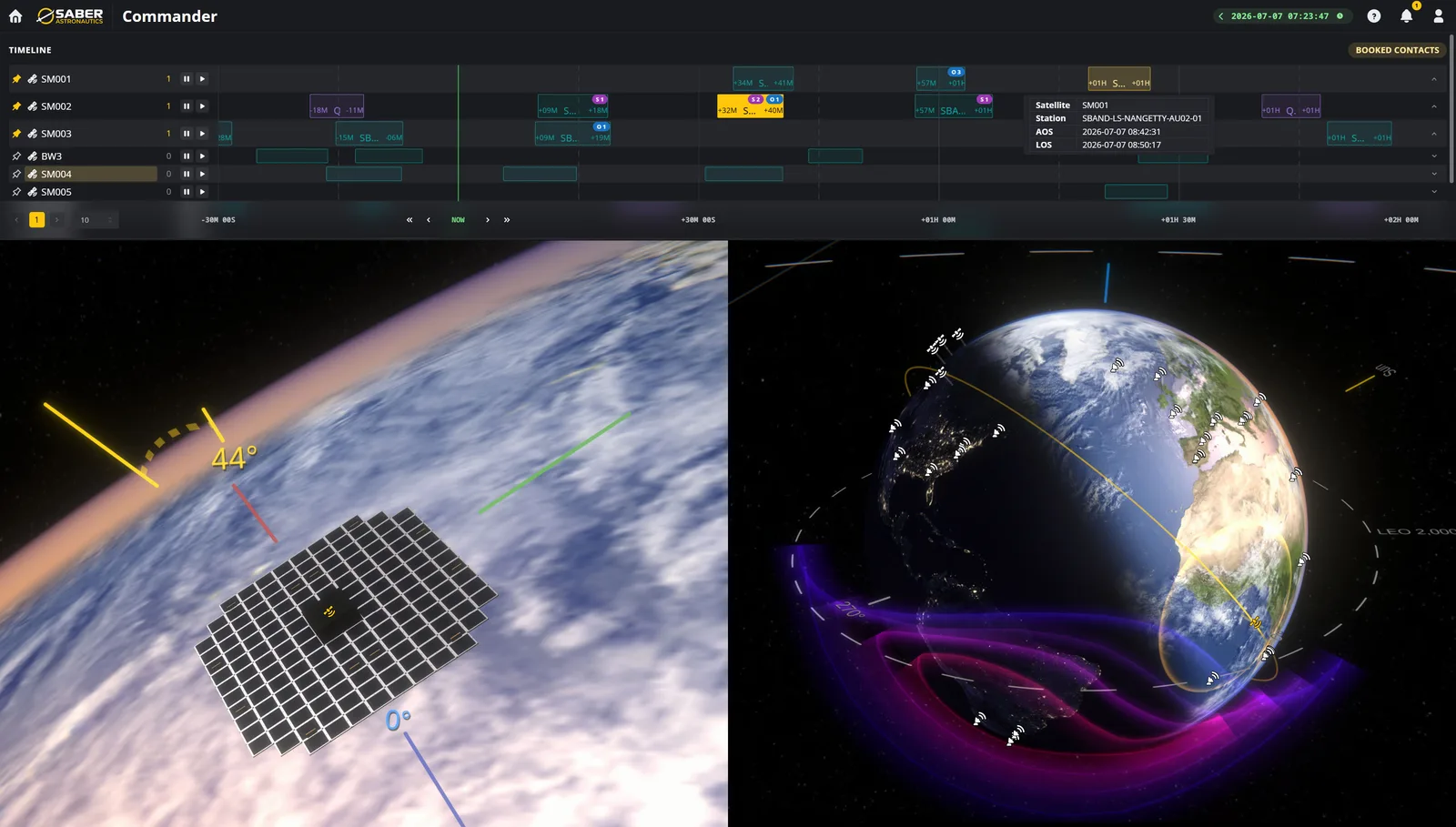Image resolution: width=1456 pixels, height=827 pixels.
Task: Open notifications bell icon
Action: point(1407,15)
